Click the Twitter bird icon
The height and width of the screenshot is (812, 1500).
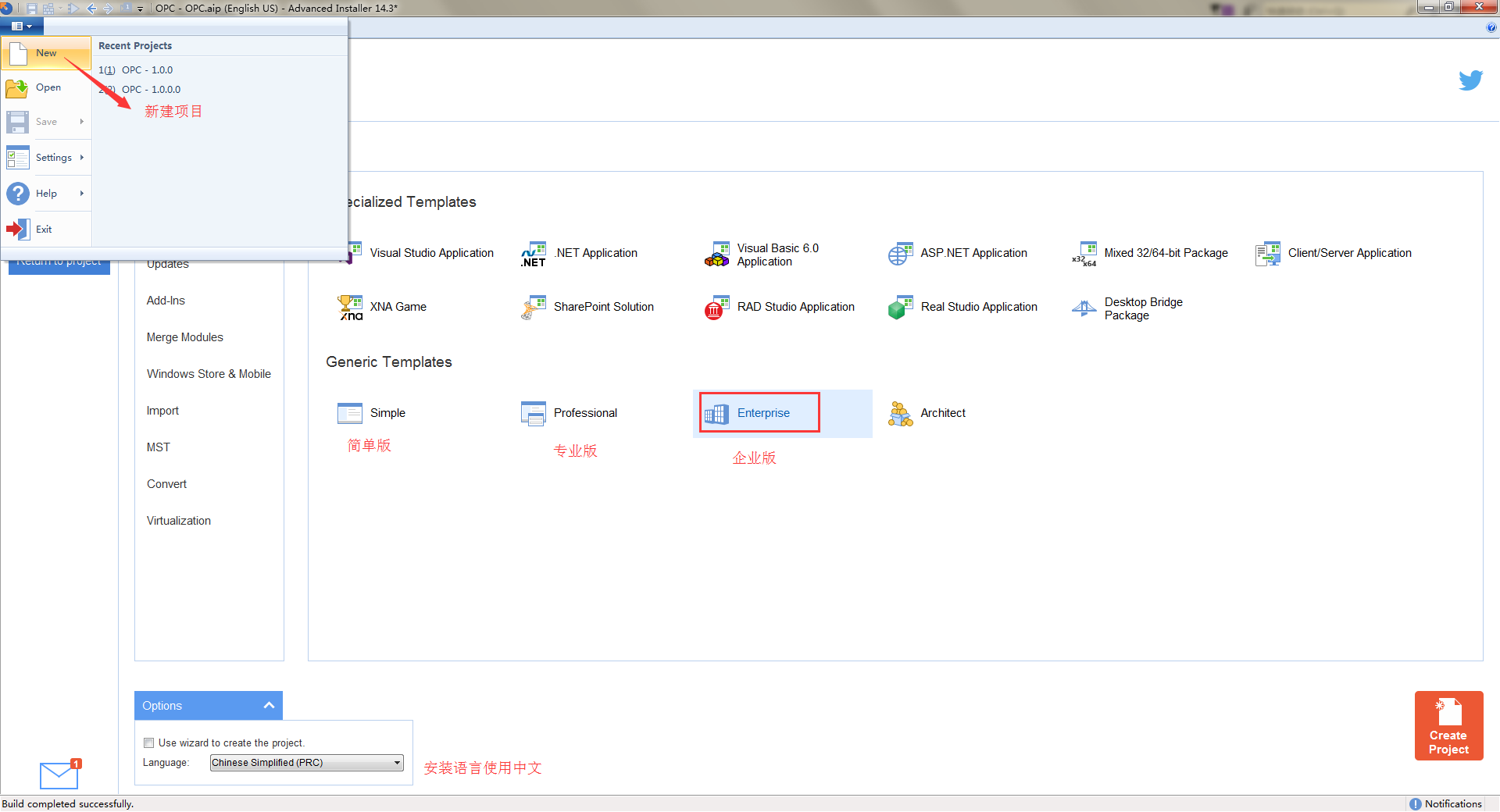(1470, 80)
